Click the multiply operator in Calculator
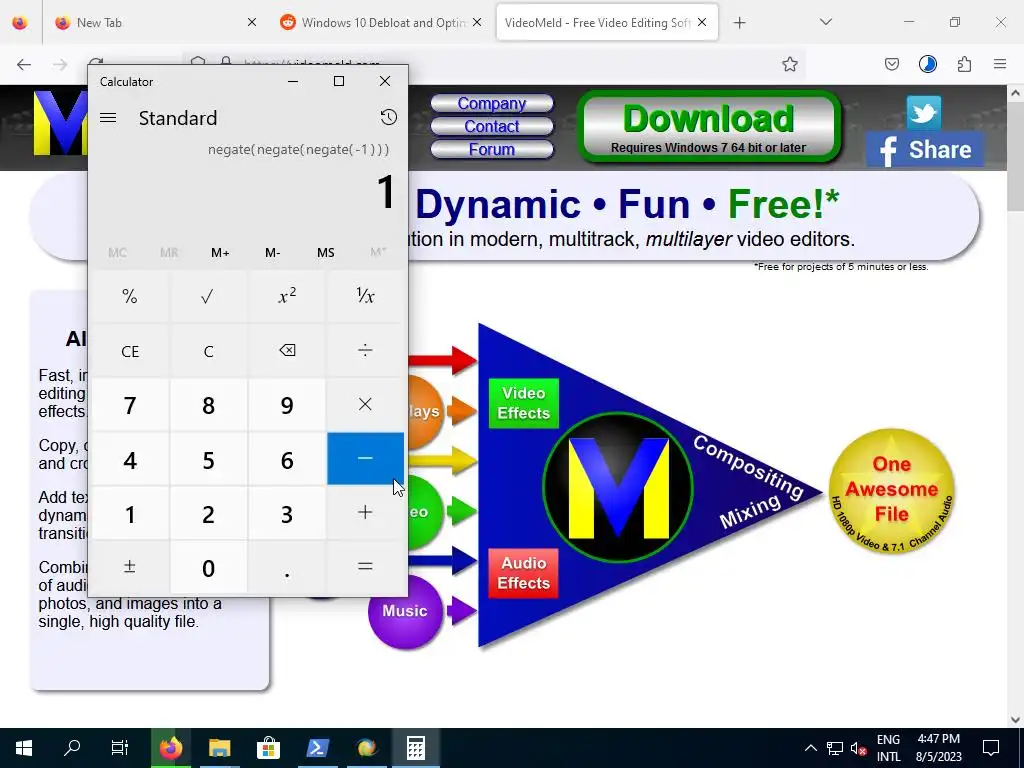Viewport: 1024px width, 768px height. [x=365, y=405]
